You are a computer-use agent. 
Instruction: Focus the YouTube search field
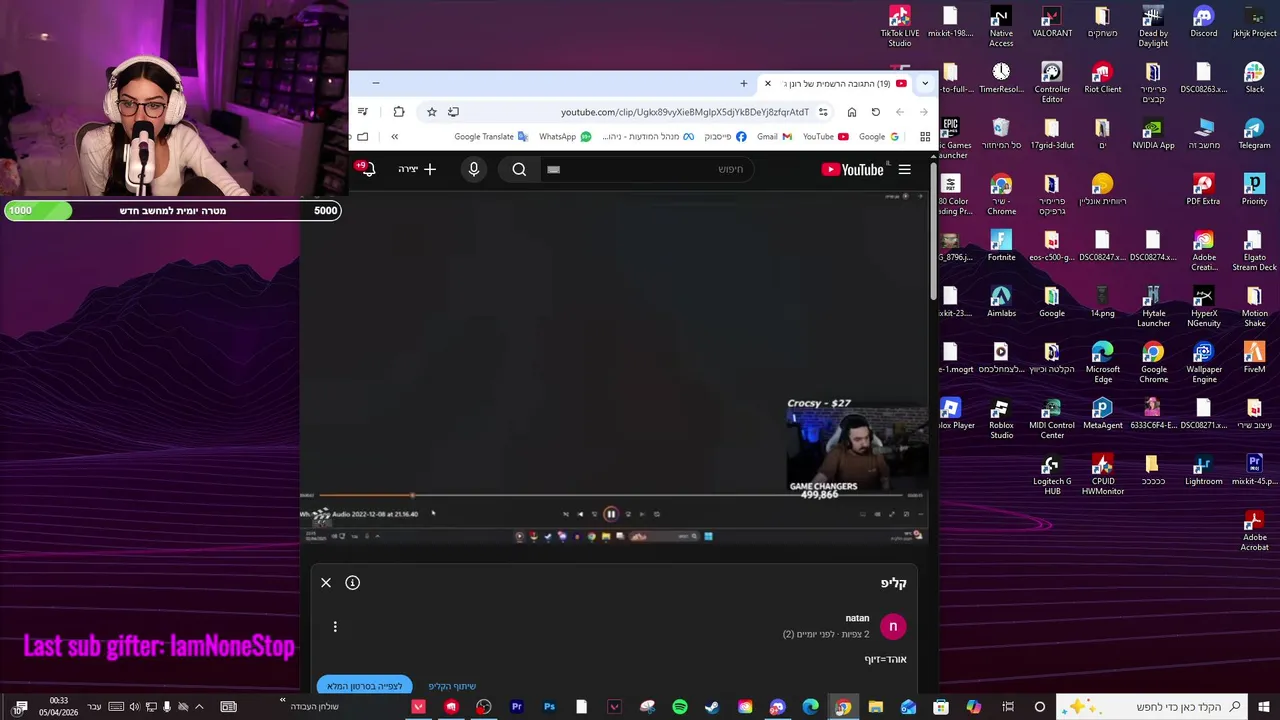click(645, 170)
